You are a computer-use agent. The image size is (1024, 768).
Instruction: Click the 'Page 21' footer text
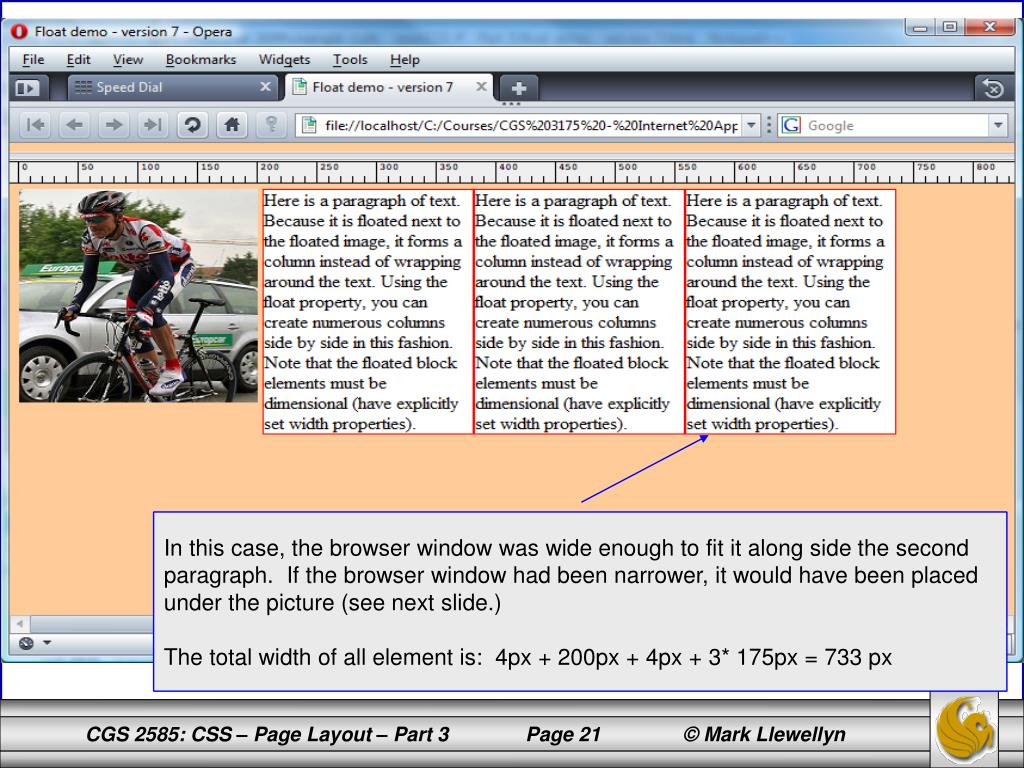click(x=563, y=735)
